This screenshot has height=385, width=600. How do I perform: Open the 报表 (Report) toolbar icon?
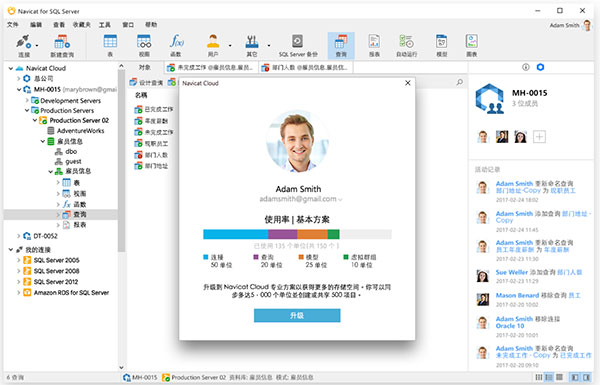tap(374, 46)
